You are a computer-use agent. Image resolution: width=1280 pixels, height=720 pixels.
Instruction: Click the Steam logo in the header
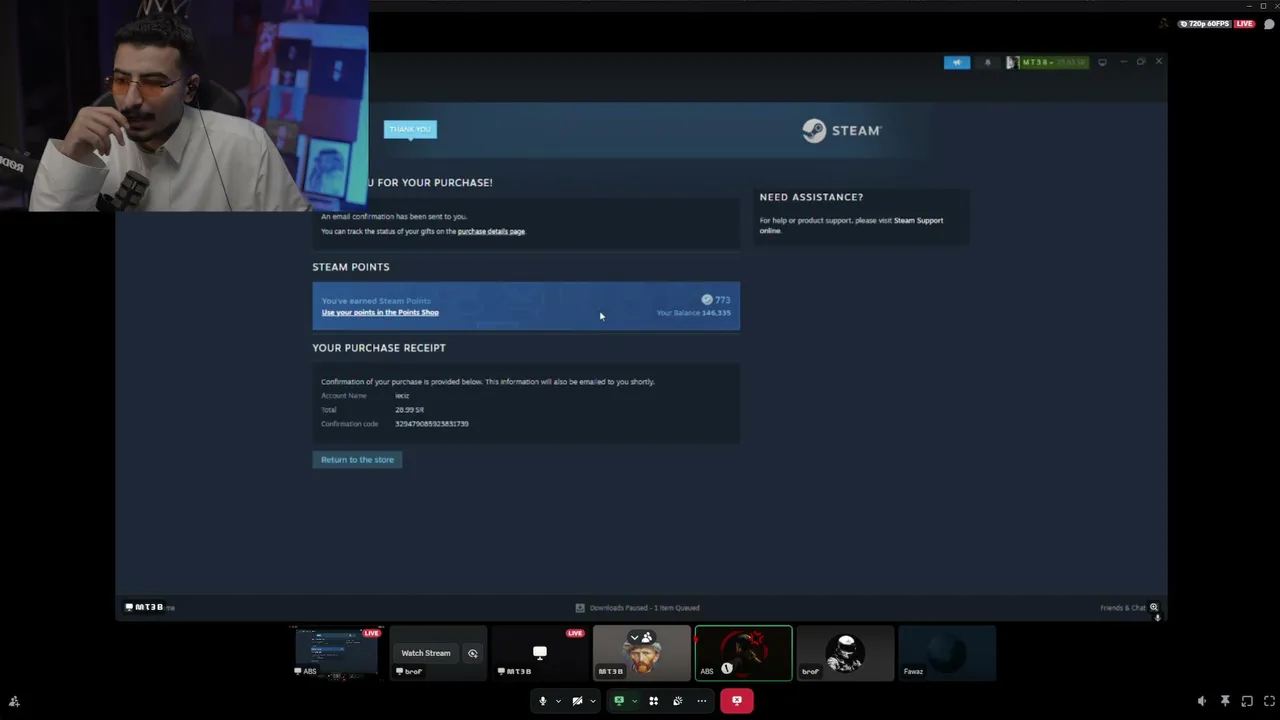point(842,130)
